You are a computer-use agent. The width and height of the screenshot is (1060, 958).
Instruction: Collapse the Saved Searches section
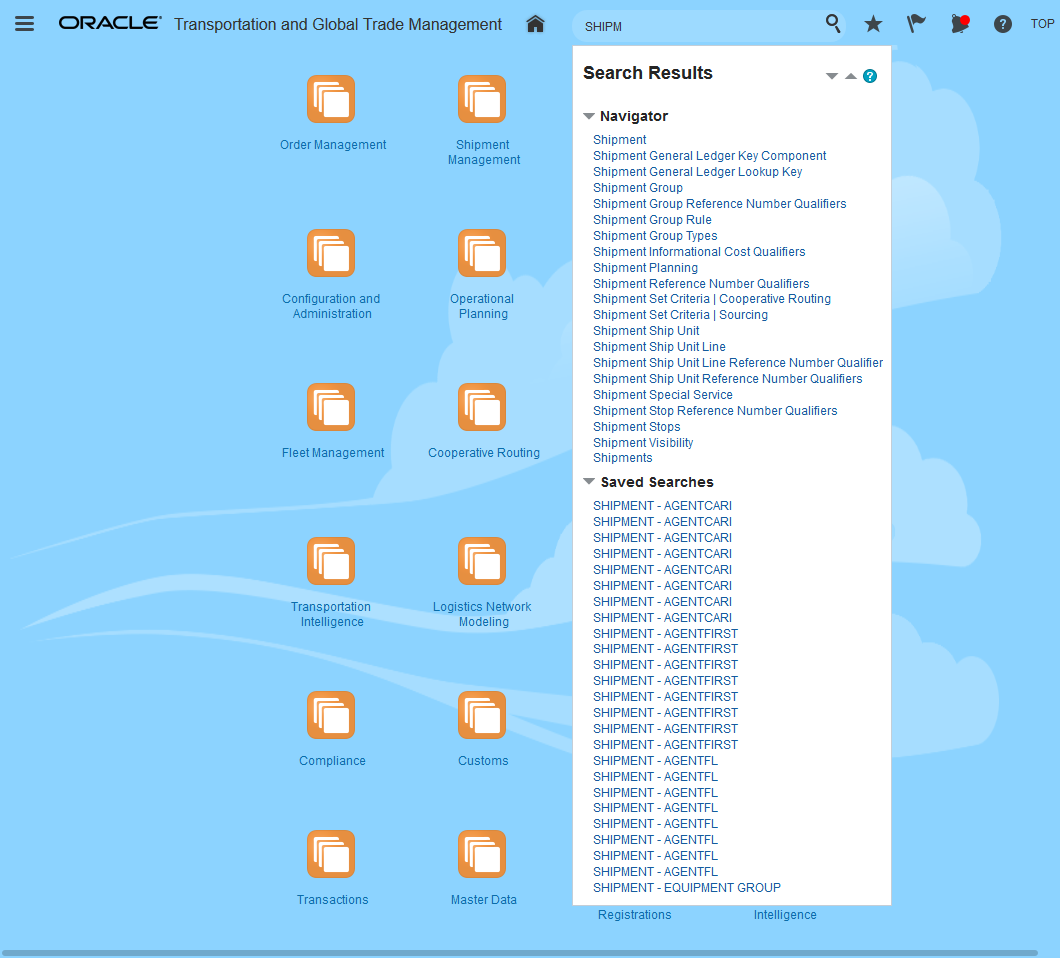click(x=589, y=481)
